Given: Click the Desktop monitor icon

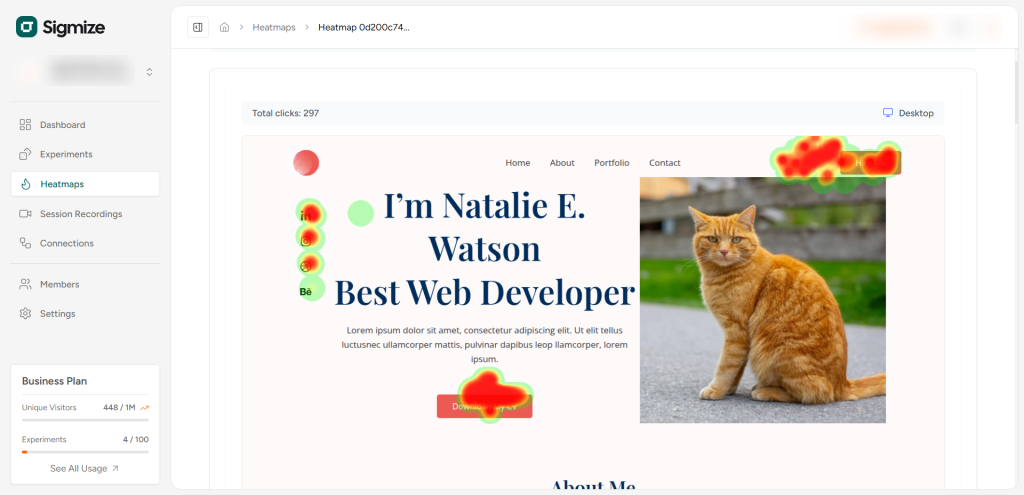Looking at the screenshot, I should click(x=888, y=113).
